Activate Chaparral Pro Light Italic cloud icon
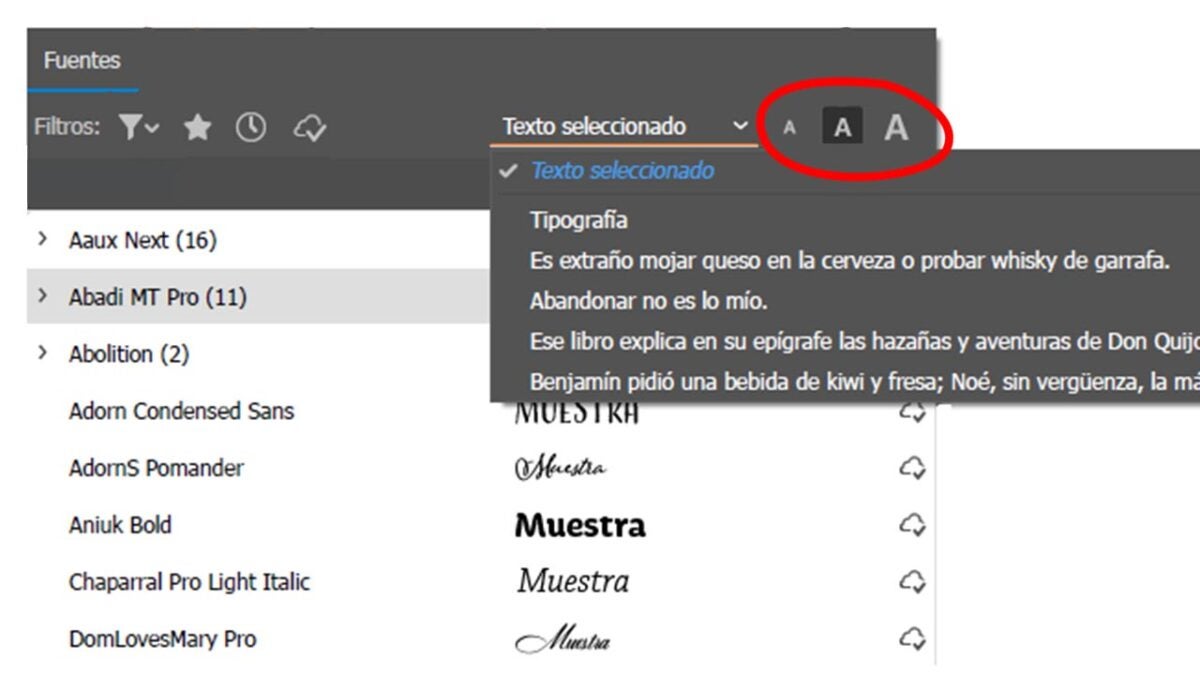The width and height of the screenshot is (1200, 675). [x=911, y=581]
